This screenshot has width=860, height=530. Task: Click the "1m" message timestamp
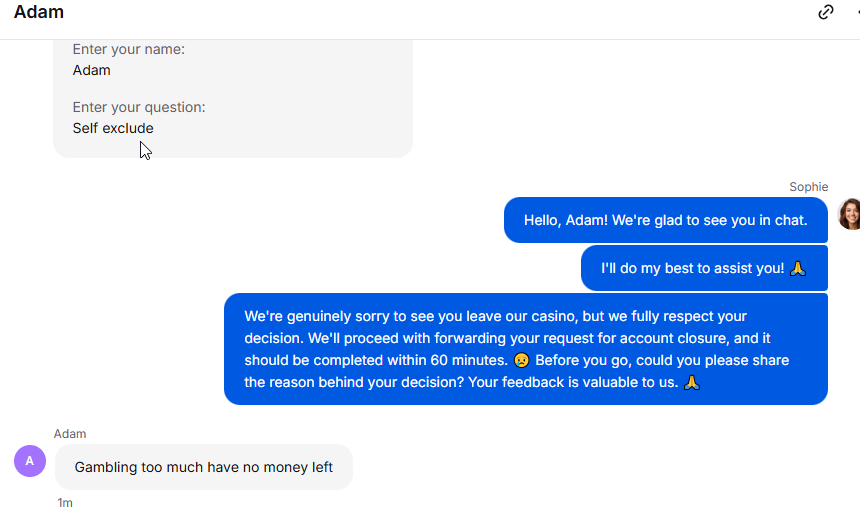coord(65,503)
